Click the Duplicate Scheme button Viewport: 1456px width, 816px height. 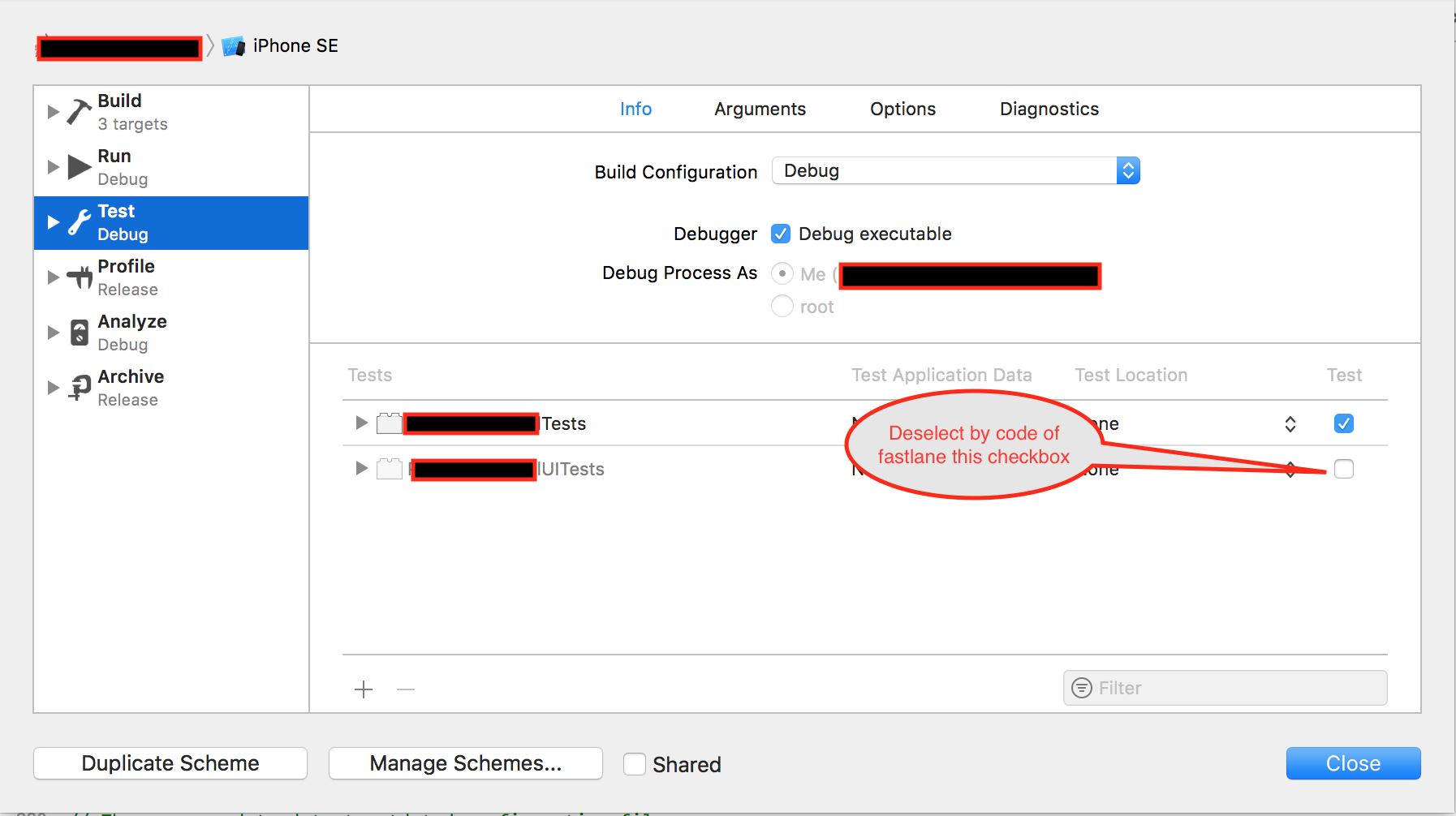170,763
